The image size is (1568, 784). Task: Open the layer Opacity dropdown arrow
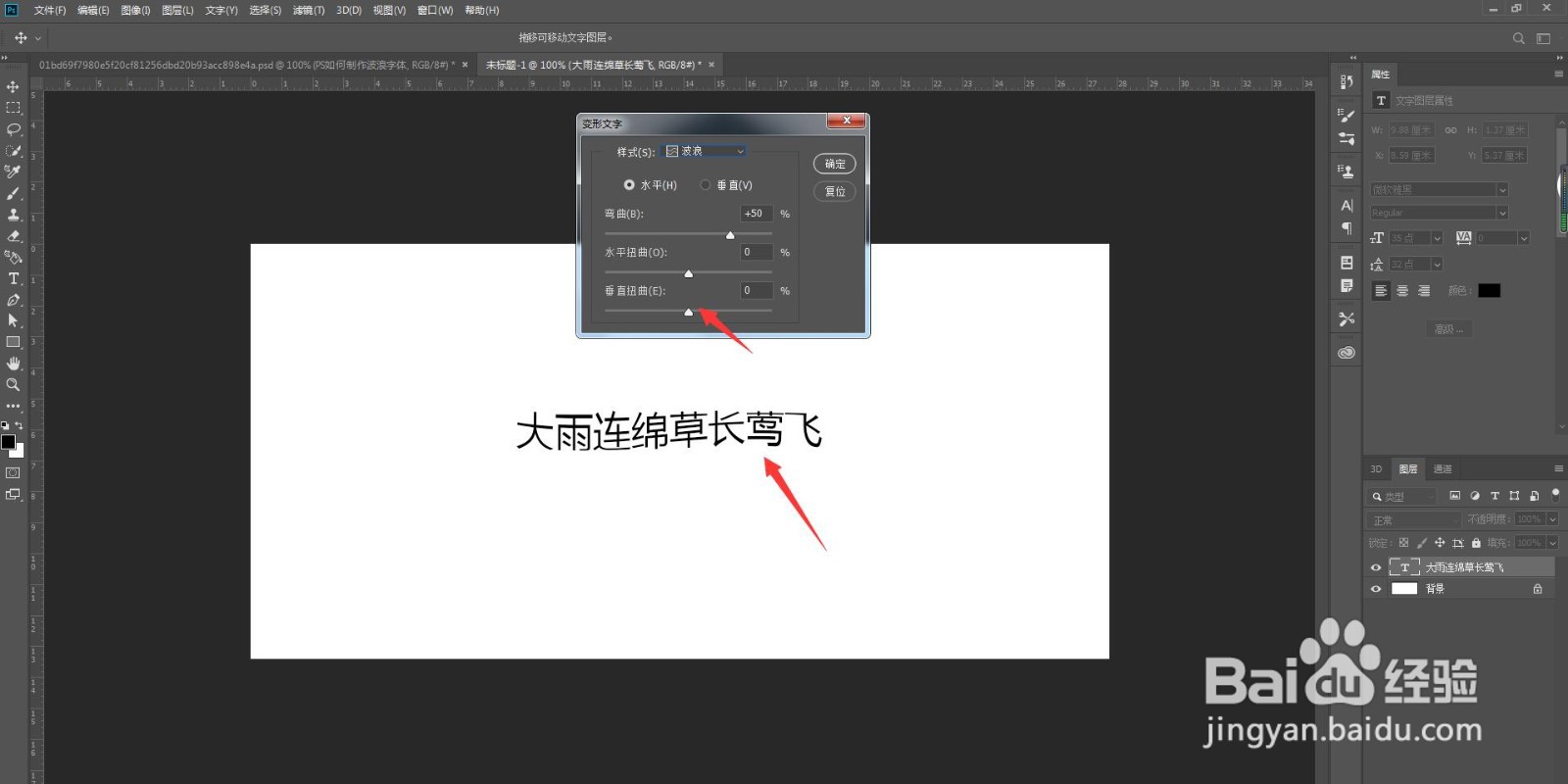[x=1552, y=519]
